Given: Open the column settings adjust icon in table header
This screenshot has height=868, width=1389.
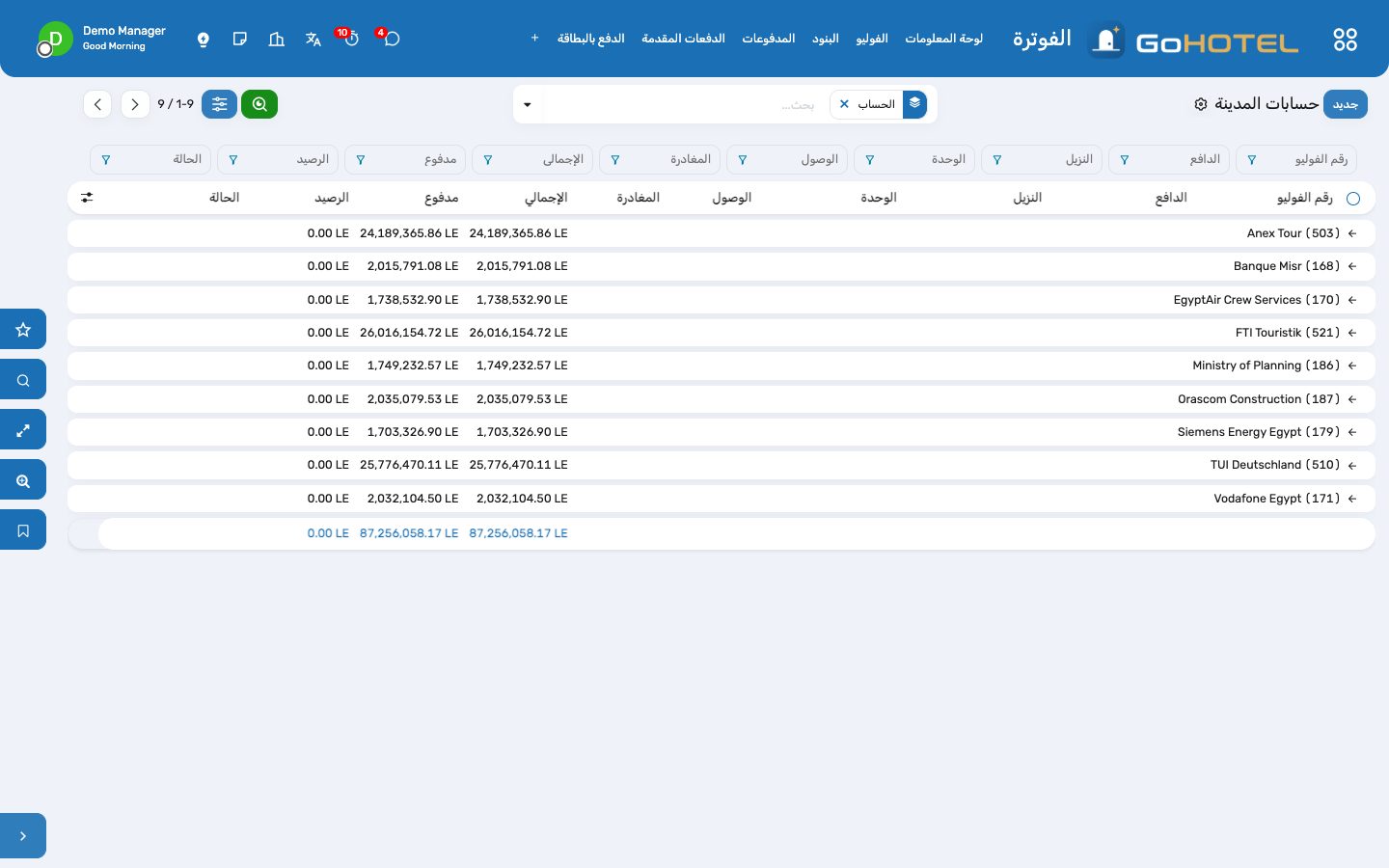Looking at the screenshot, I should click(x=87, y=197).
